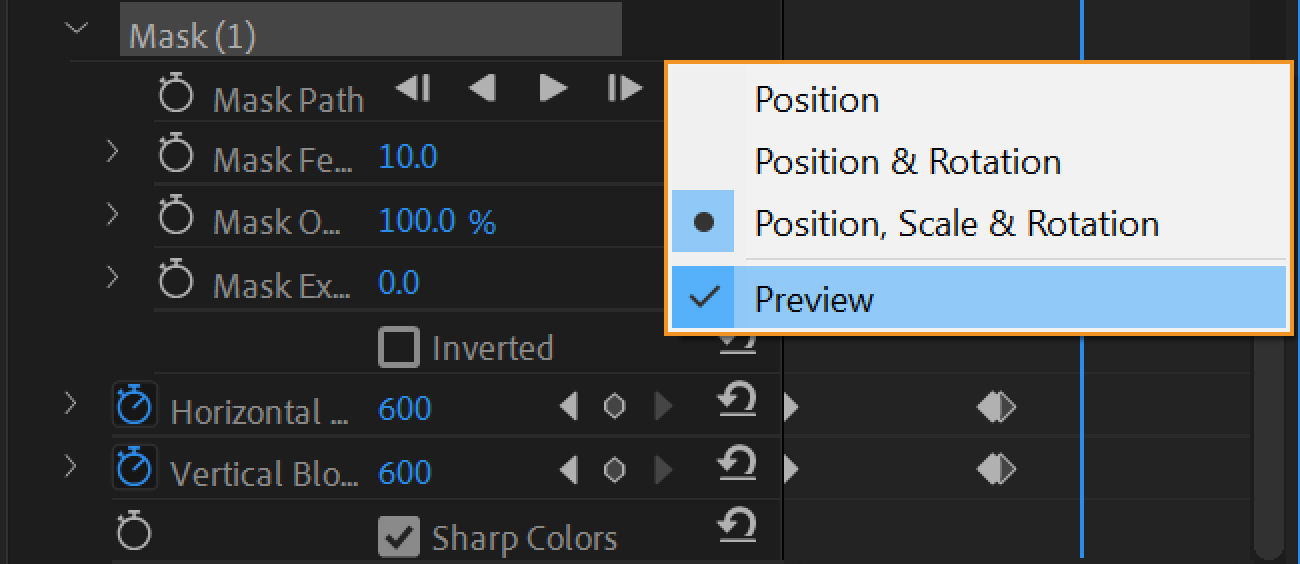Image resolution: width=1300 pixels, height=564 pixels.
Task: Enable the Inverted mask checkbox
Action: pyautogui.click(x=398, y=348)
